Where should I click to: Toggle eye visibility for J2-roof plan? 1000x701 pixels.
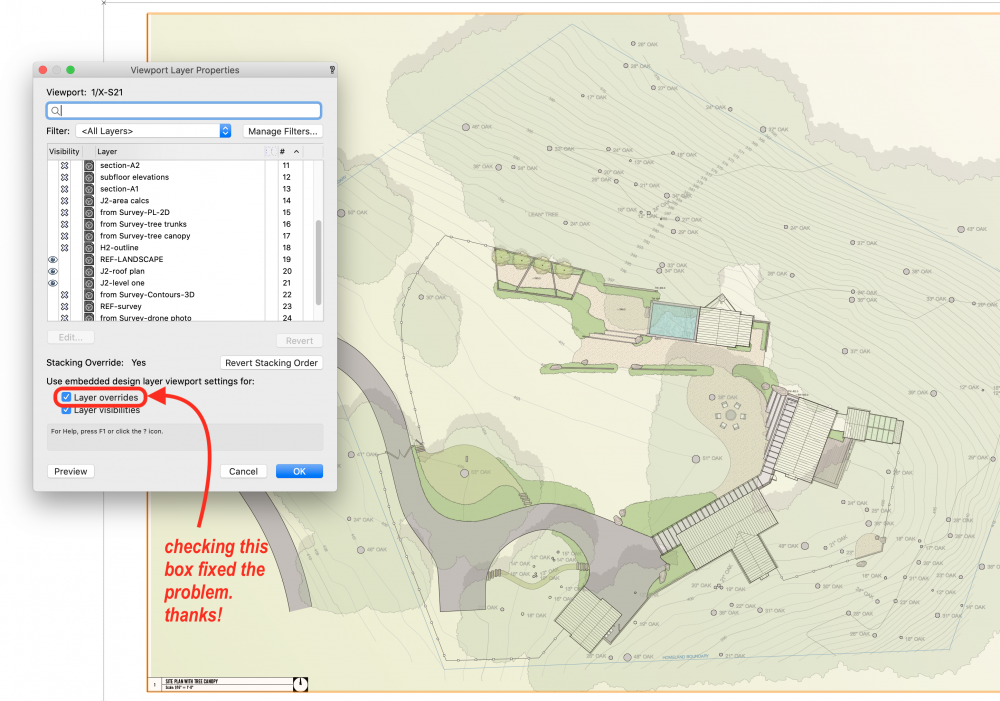tap(53, 271)
